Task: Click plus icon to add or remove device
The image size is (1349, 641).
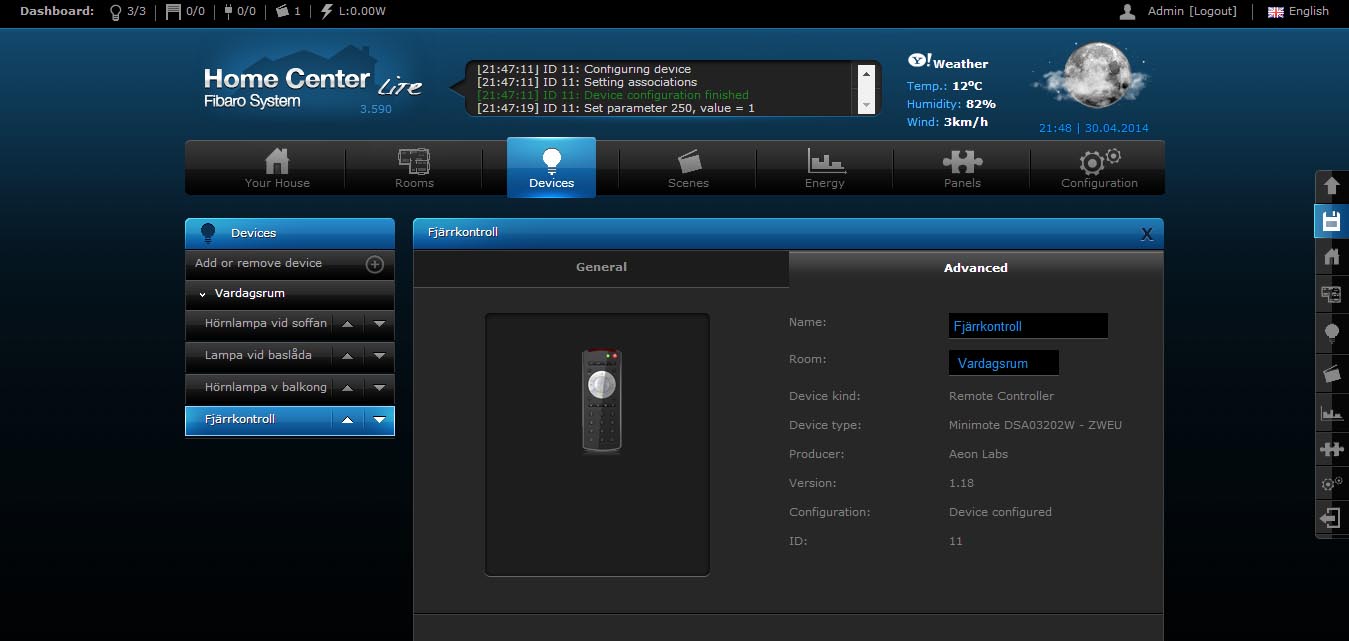Action: coord(375,264)
